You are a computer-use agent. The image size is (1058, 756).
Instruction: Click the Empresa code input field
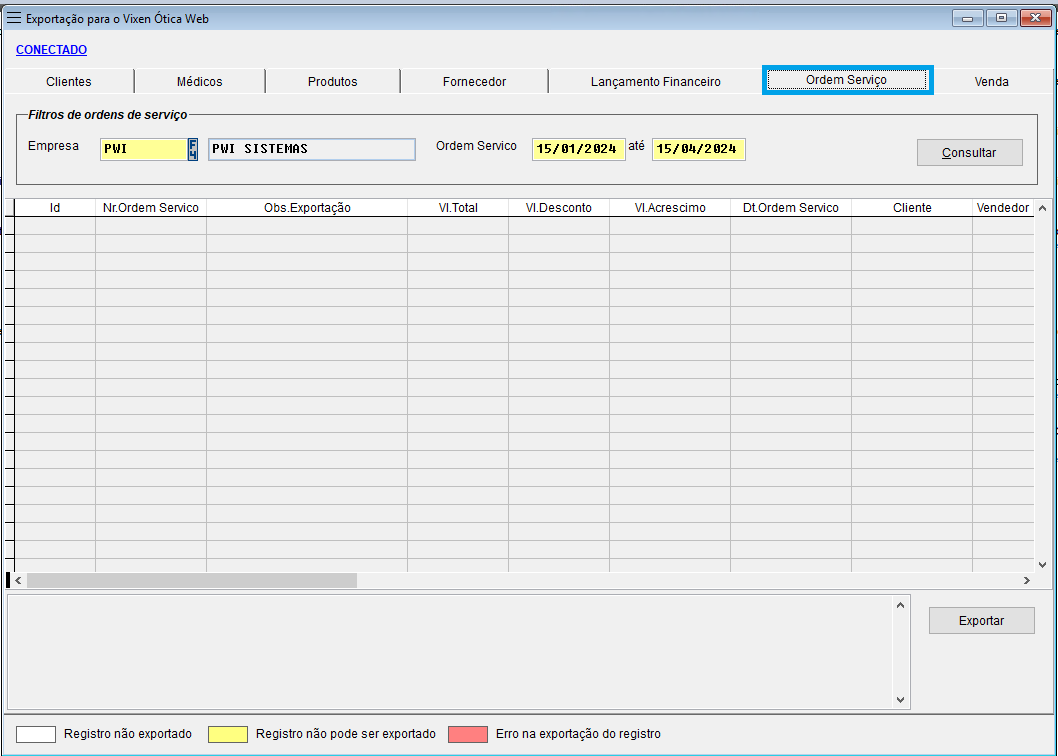pos(143,149)
